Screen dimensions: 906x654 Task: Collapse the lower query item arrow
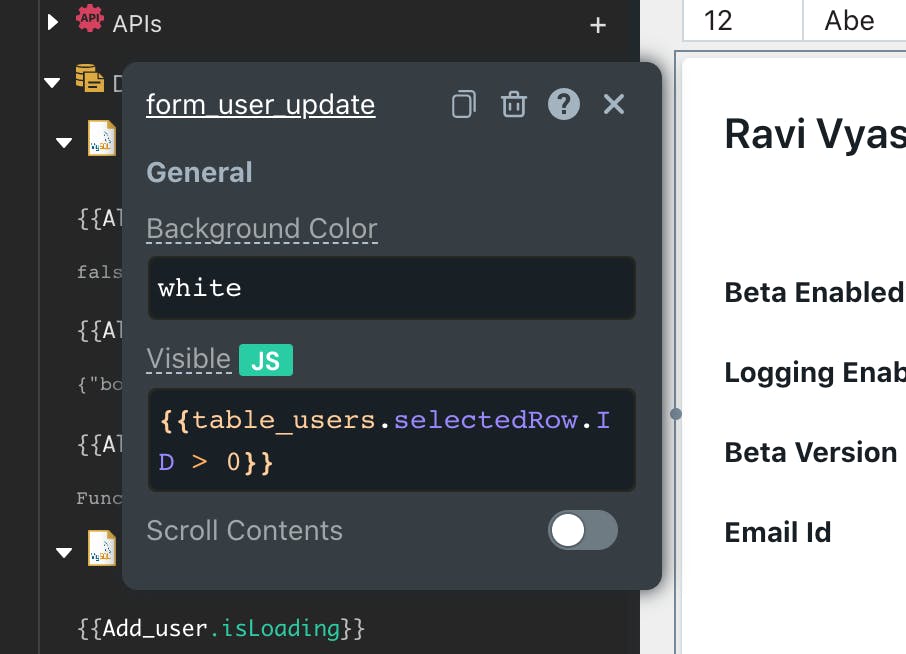pyautogui.click(x=65, y=552)
